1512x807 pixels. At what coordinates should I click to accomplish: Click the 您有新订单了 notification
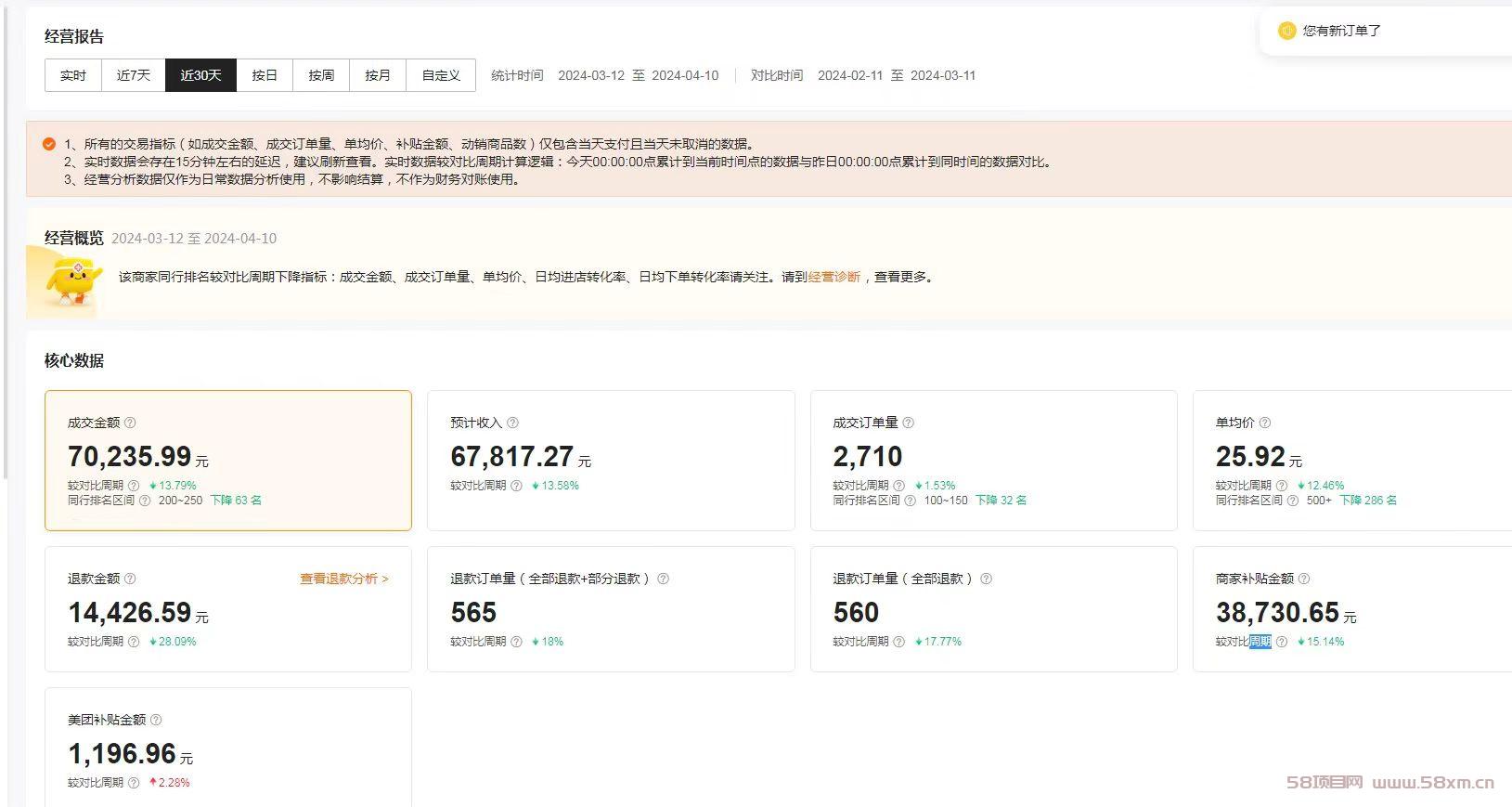click(x=1341, y=31)
